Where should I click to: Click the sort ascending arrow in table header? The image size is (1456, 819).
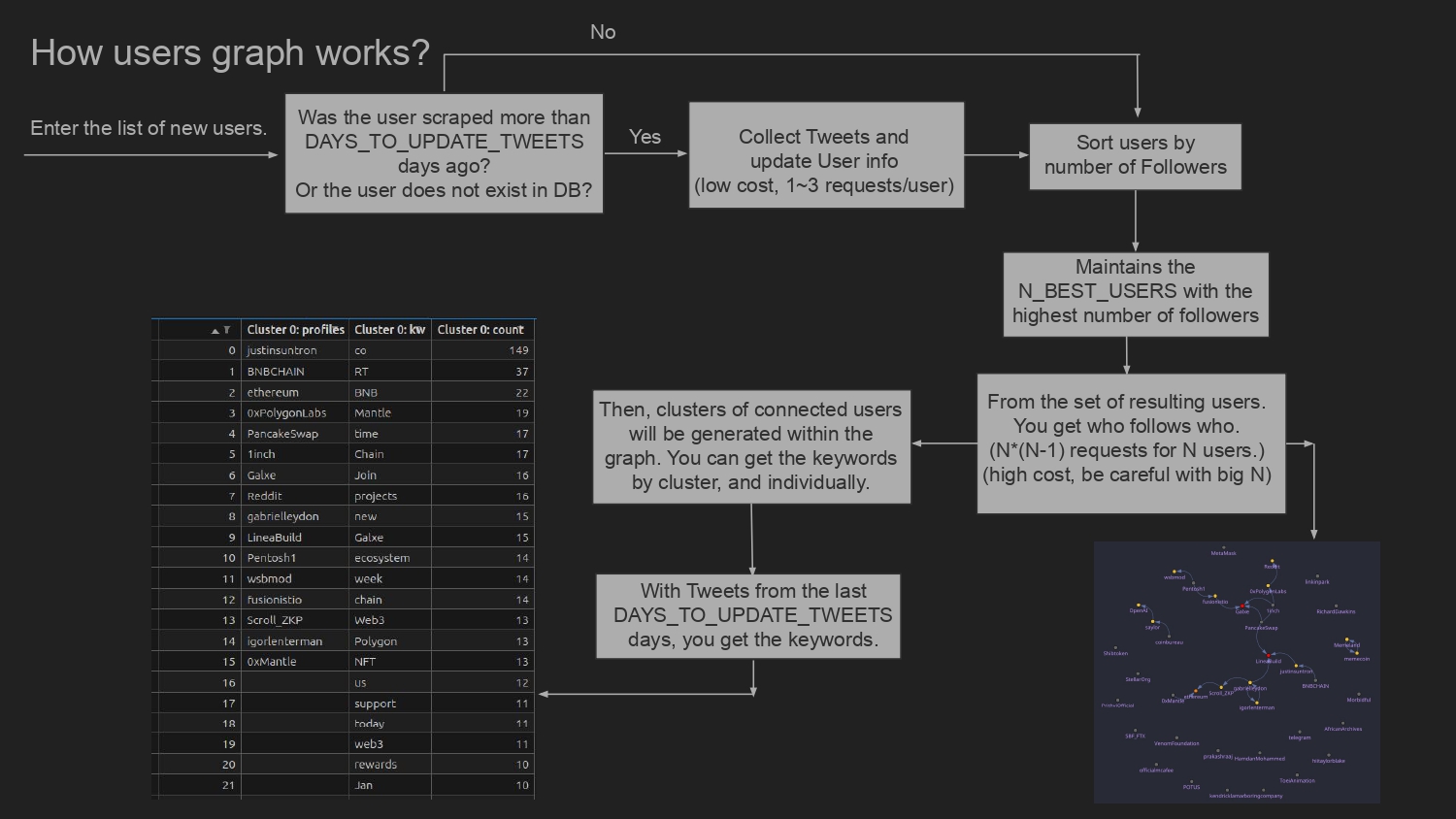pyautogui.click(x=215, y=331)
